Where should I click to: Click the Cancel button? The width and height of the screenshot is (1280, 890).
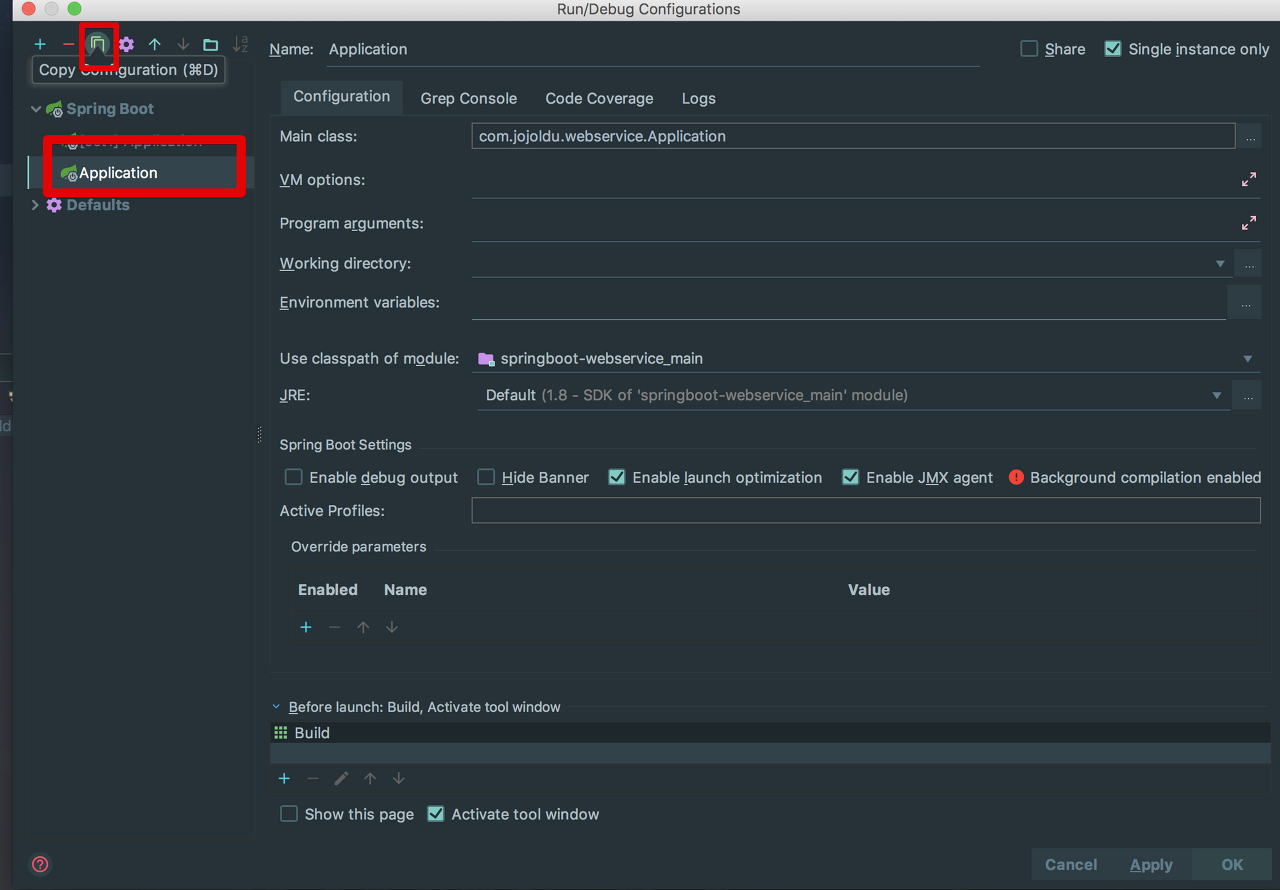1071,865
